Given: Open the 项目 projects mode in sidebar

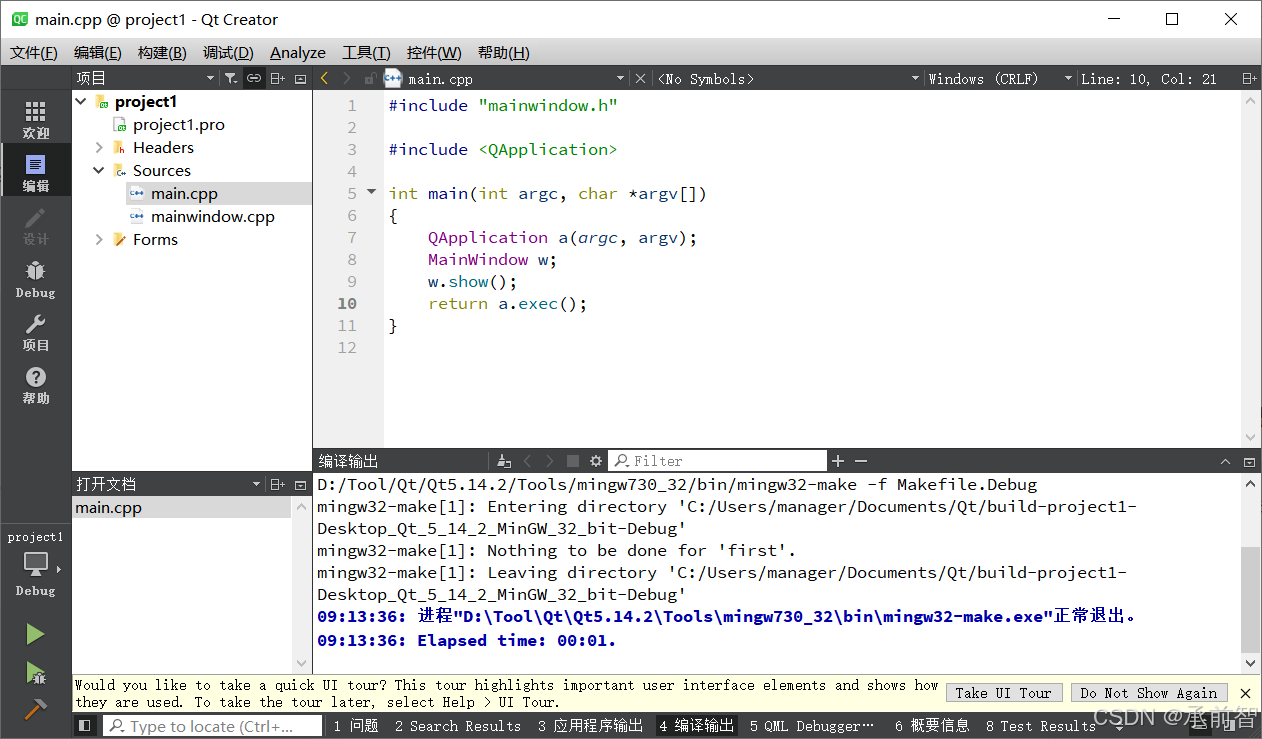Looking at the screenshot, I should [x=36, y=332].
